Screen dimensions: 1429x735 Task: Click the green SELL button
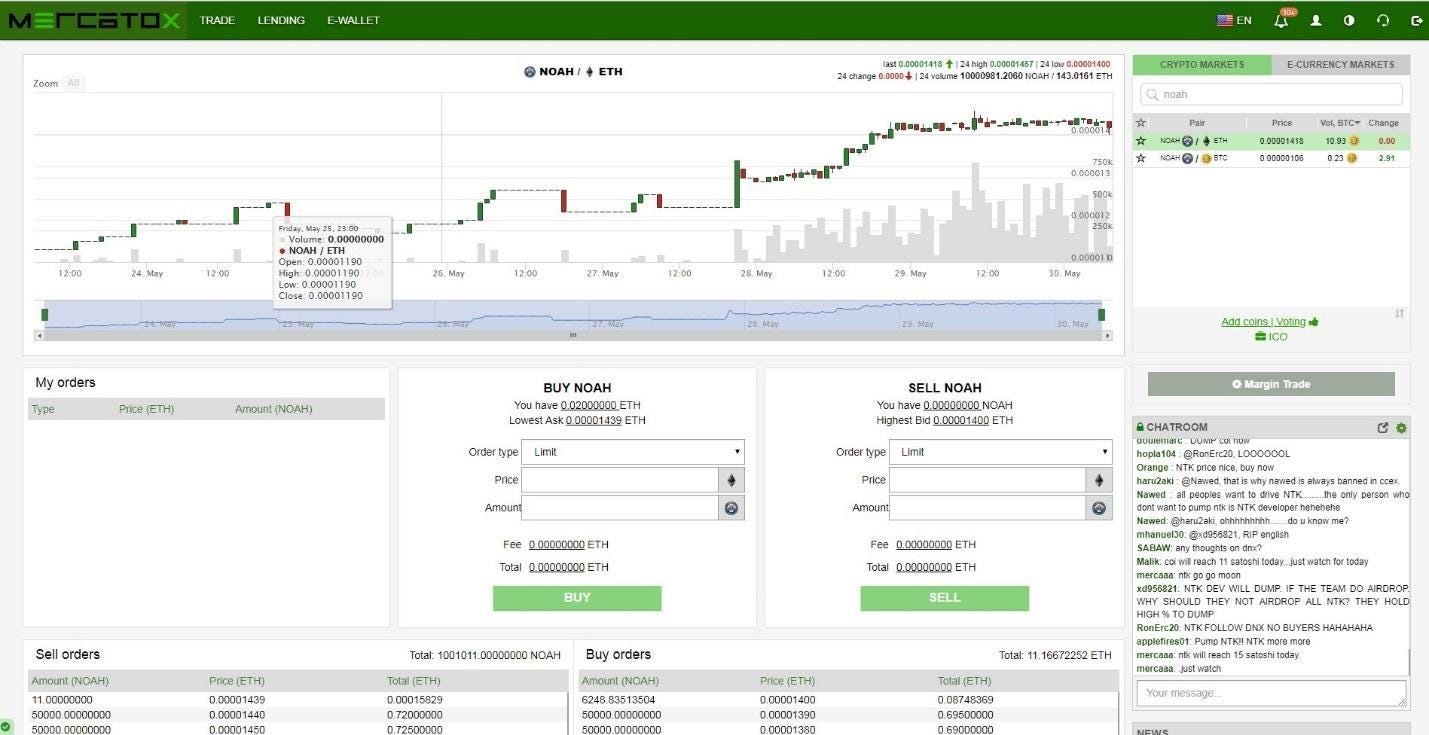[944, 598]
